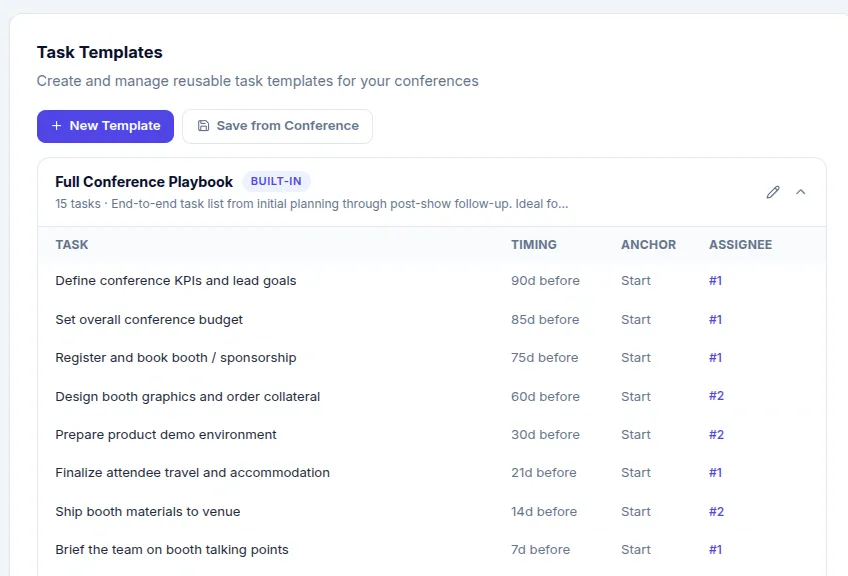Select the Set overall conference budget task
The image size is (848, 576).
[x=148, y=319]
